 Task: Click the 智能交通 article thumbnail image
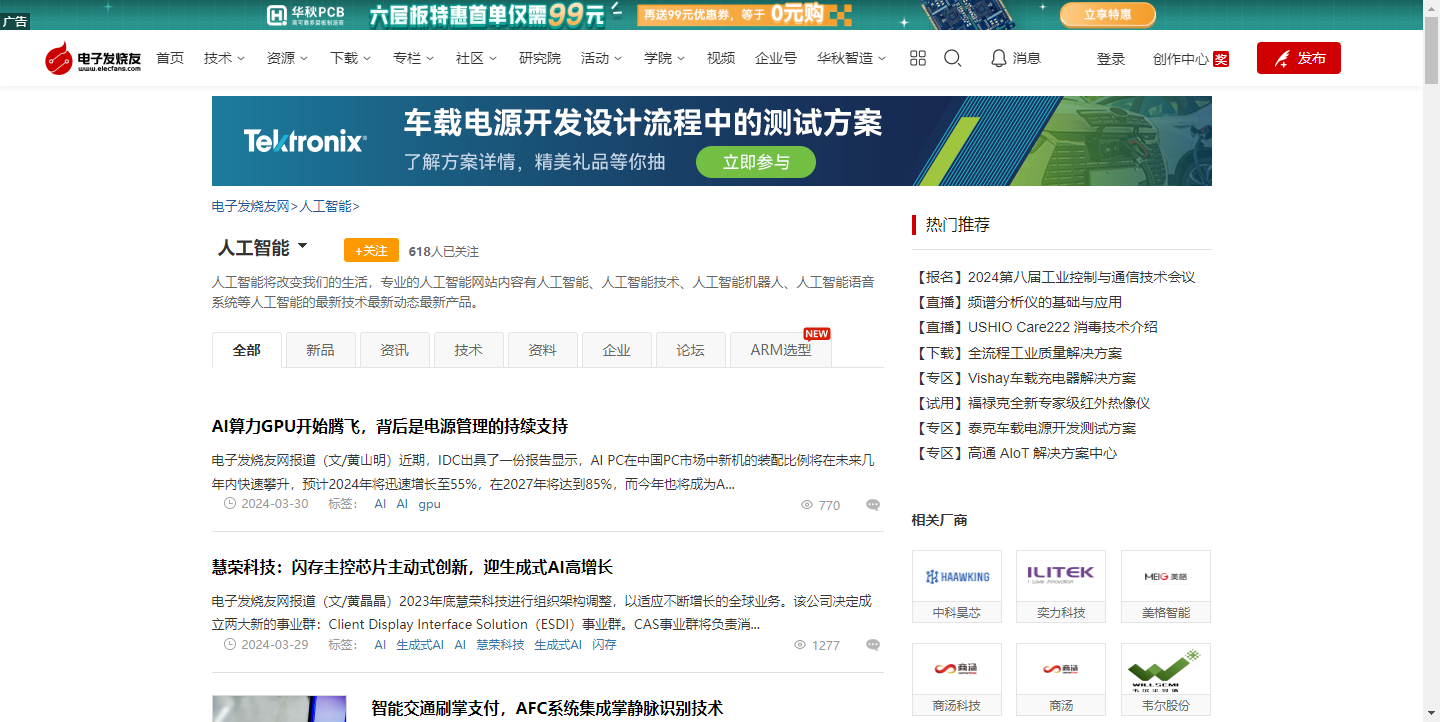(x=279, y=709)
